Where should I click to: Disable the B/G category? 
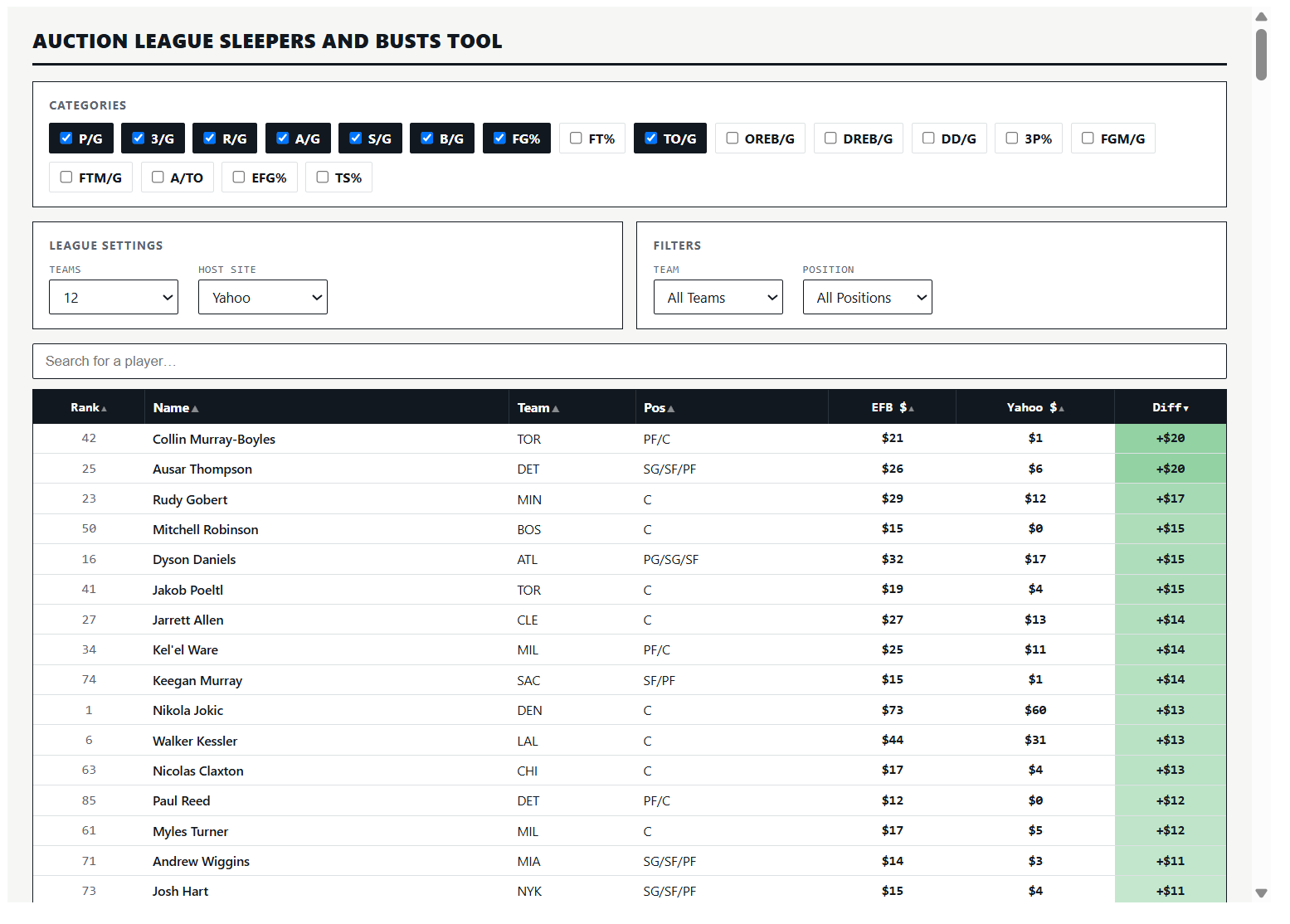(x=427, y=139)
